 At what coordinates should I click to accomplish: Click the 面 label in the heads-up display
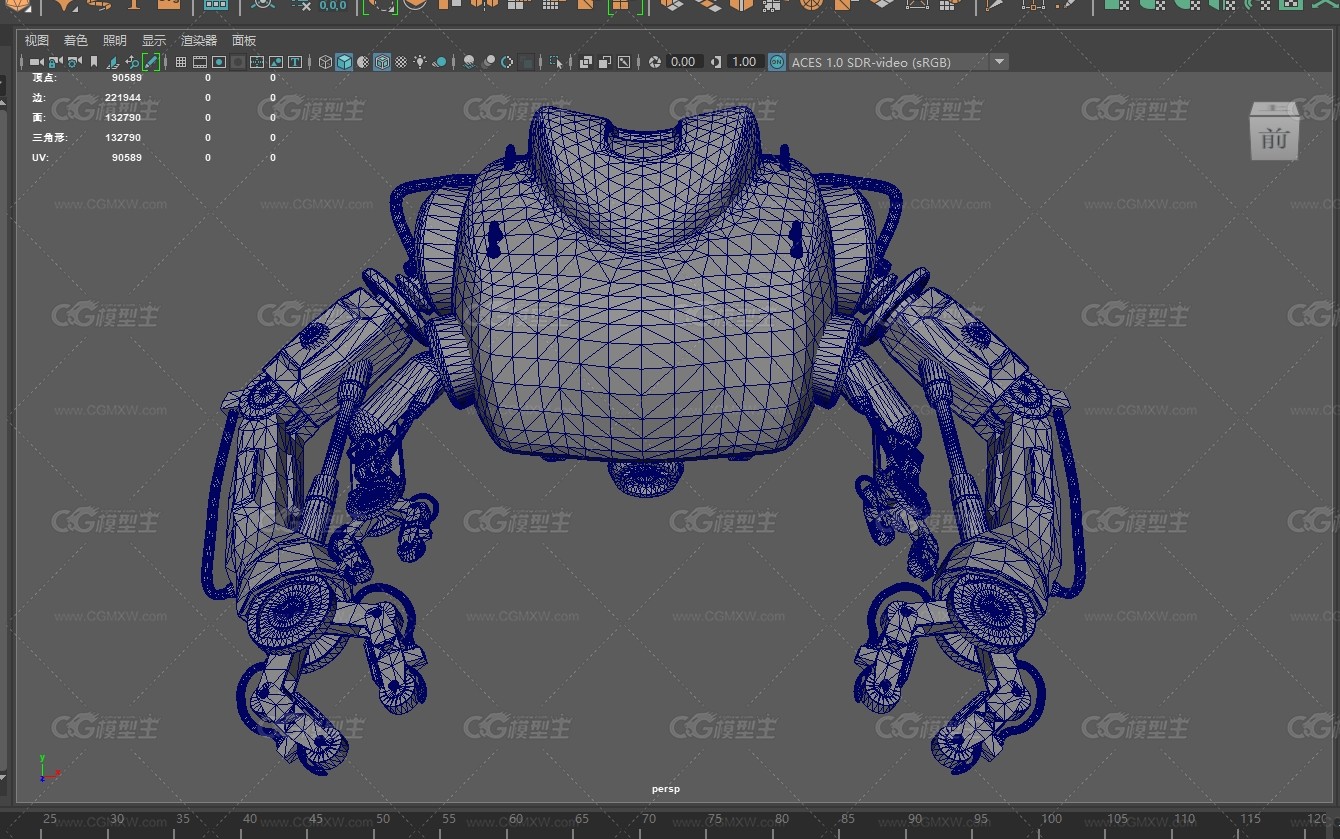[38, 117]
